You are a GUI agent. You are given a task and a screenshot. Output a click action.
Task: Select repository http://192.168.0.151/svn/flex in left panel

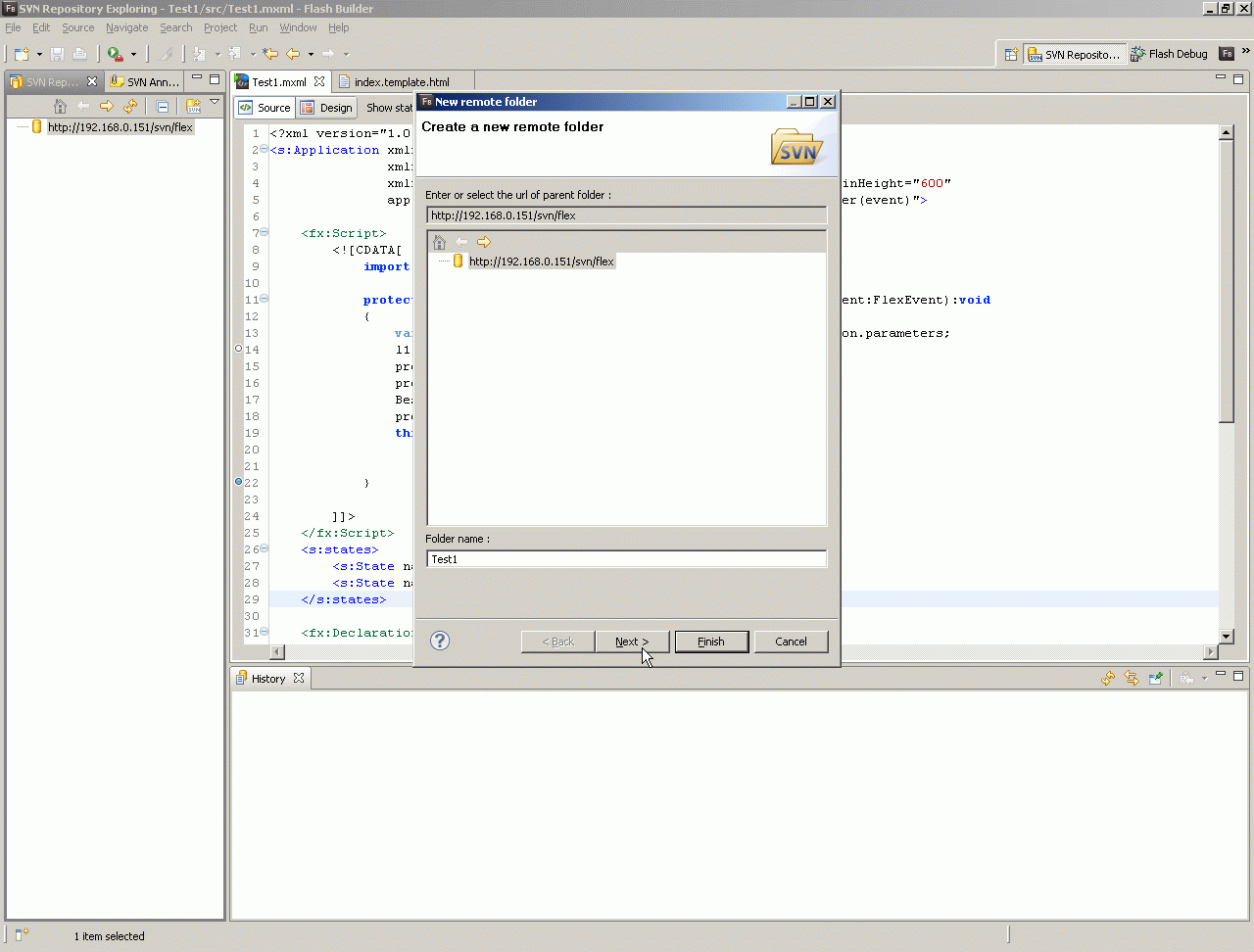tap(121, 127)
